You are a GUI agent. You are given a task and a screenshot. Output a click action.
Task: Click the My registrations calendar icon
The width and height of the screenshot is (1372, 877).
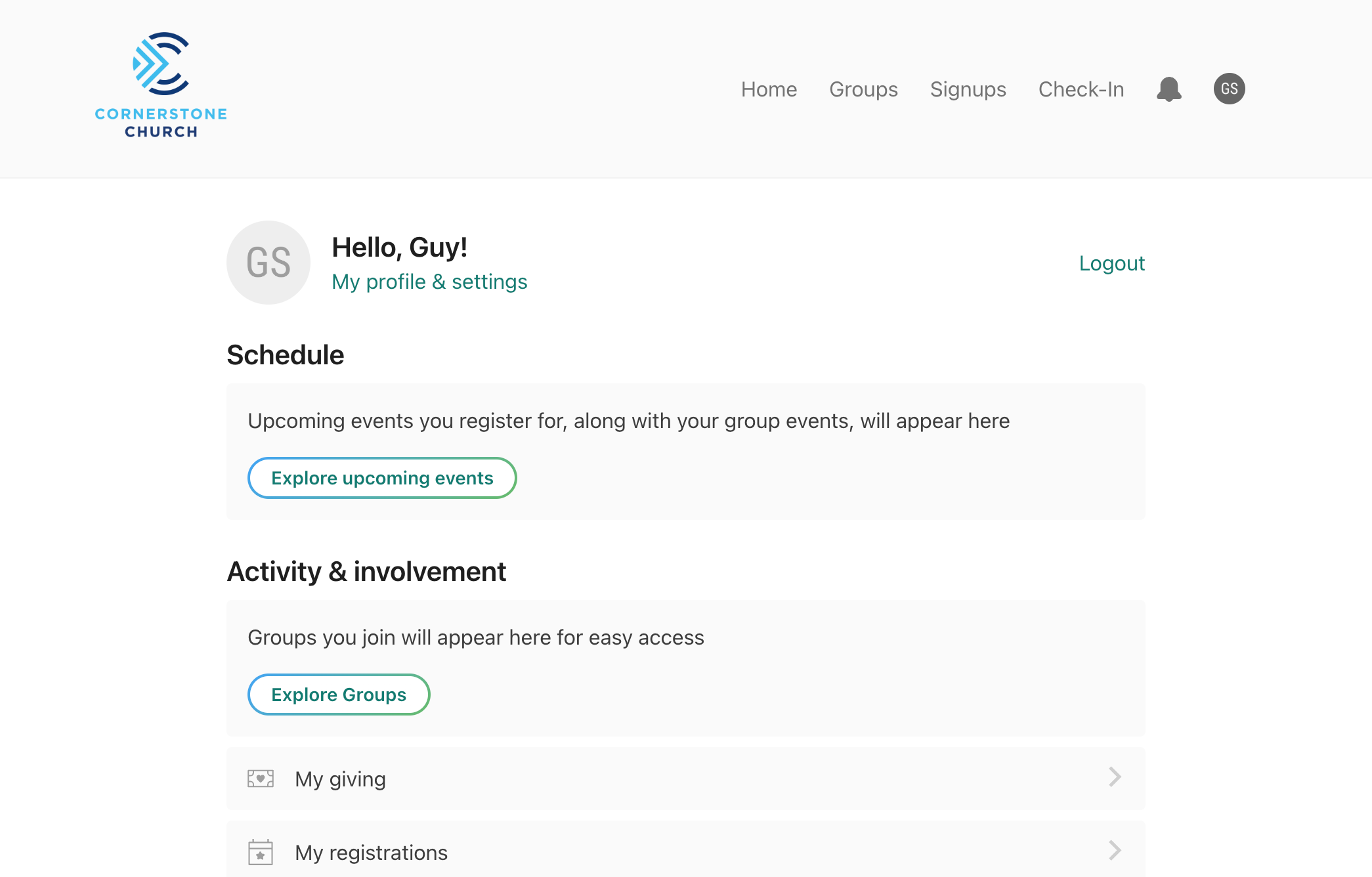coord(261,852)
